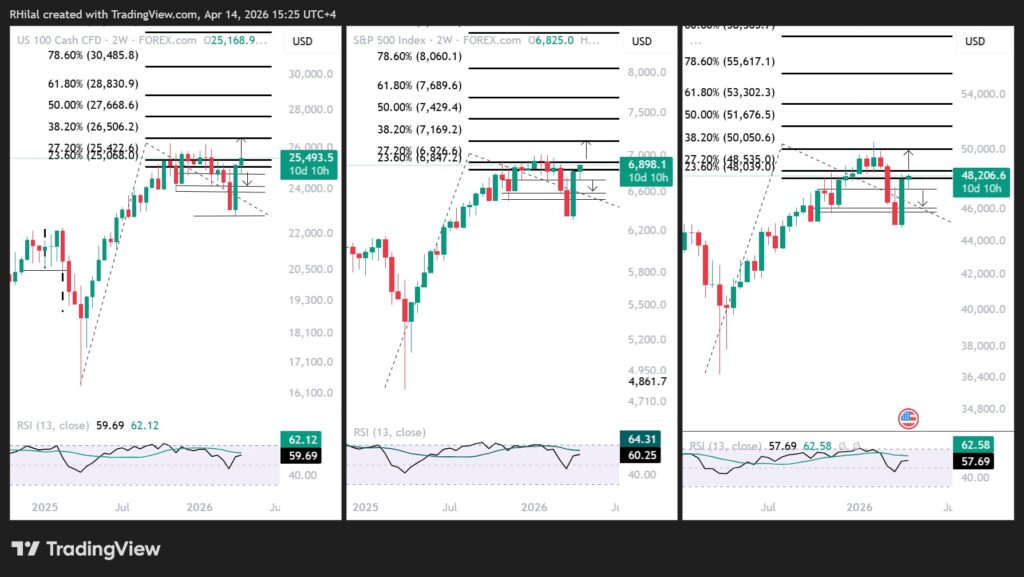1024x577 pixels.
Task: Click the RSI 57.69 legend on the third chart
Action: (x=743, y=446)
